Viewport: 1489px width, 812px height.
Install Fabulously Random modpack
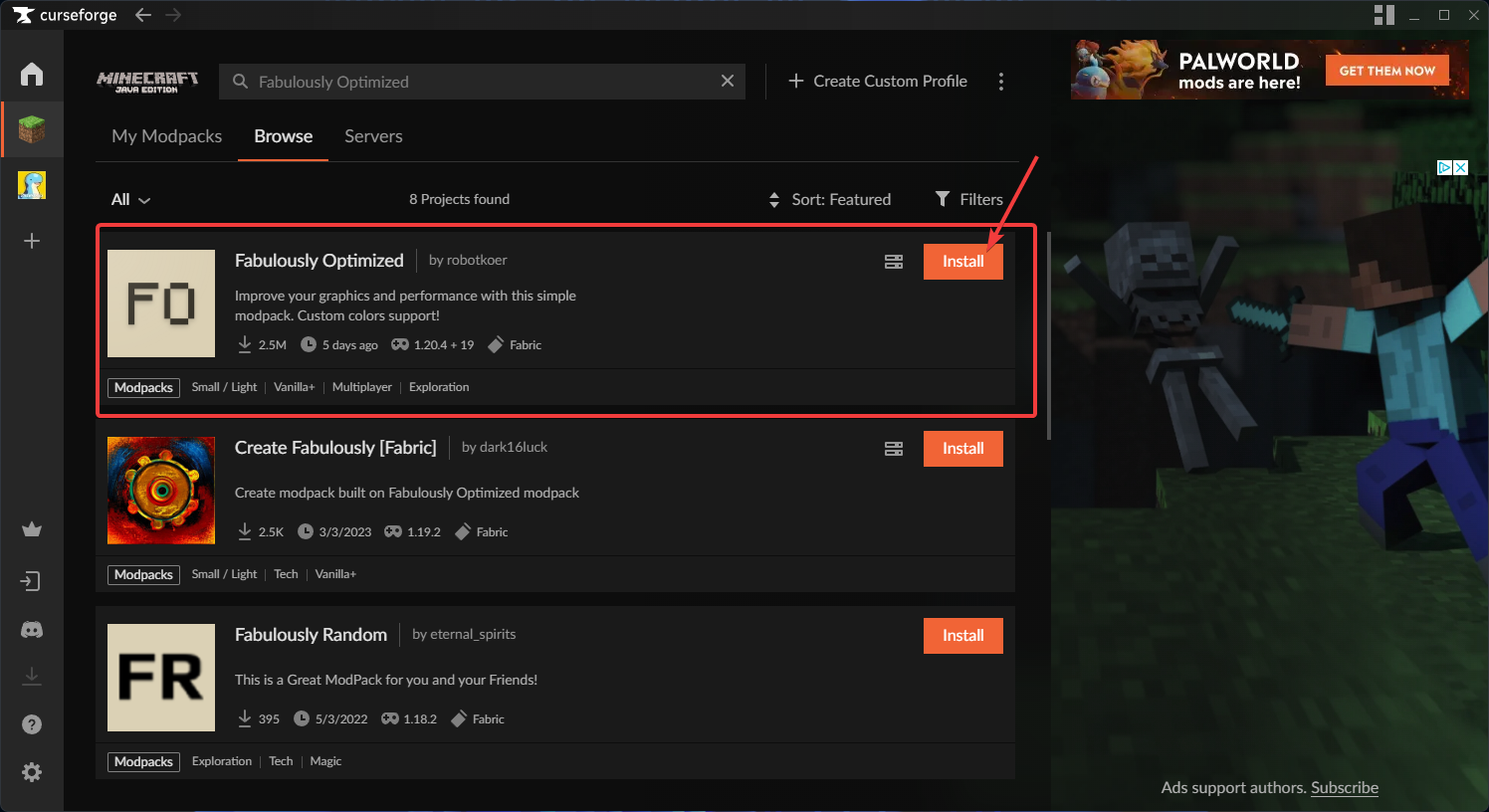(x=962, y=636)
